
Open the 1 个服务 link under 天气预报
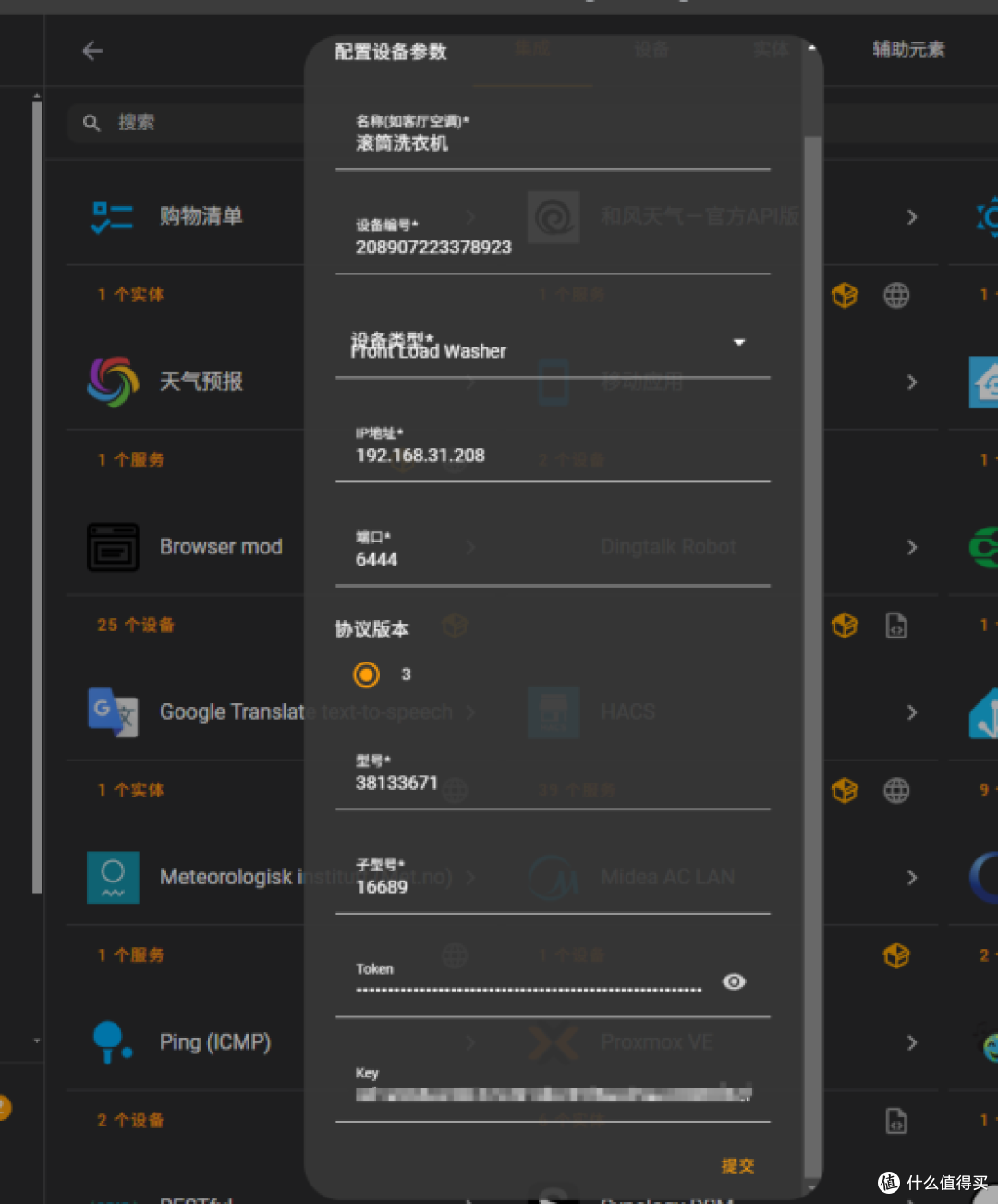pyautogui.click(x=131, y=459)
